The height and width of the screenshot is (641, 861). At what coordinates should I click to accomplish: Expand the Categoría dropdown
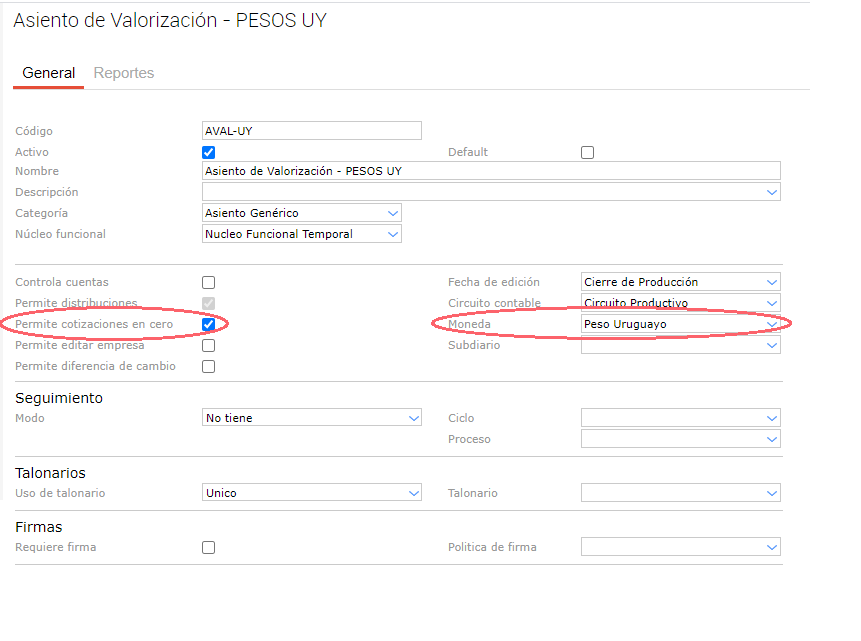click(x=301, y=213)
